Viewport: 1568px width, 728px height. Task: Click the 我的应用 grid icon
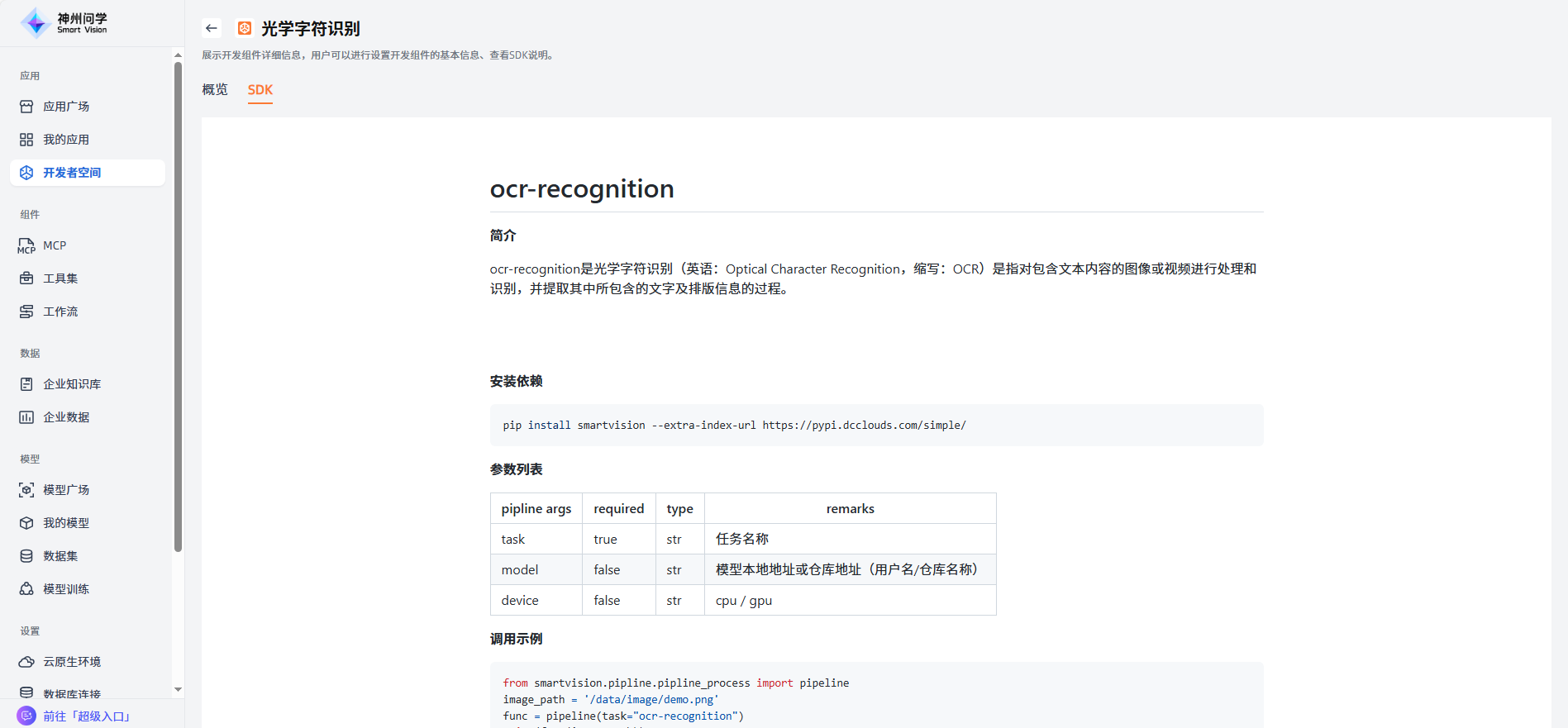click(x=26, y=140)
